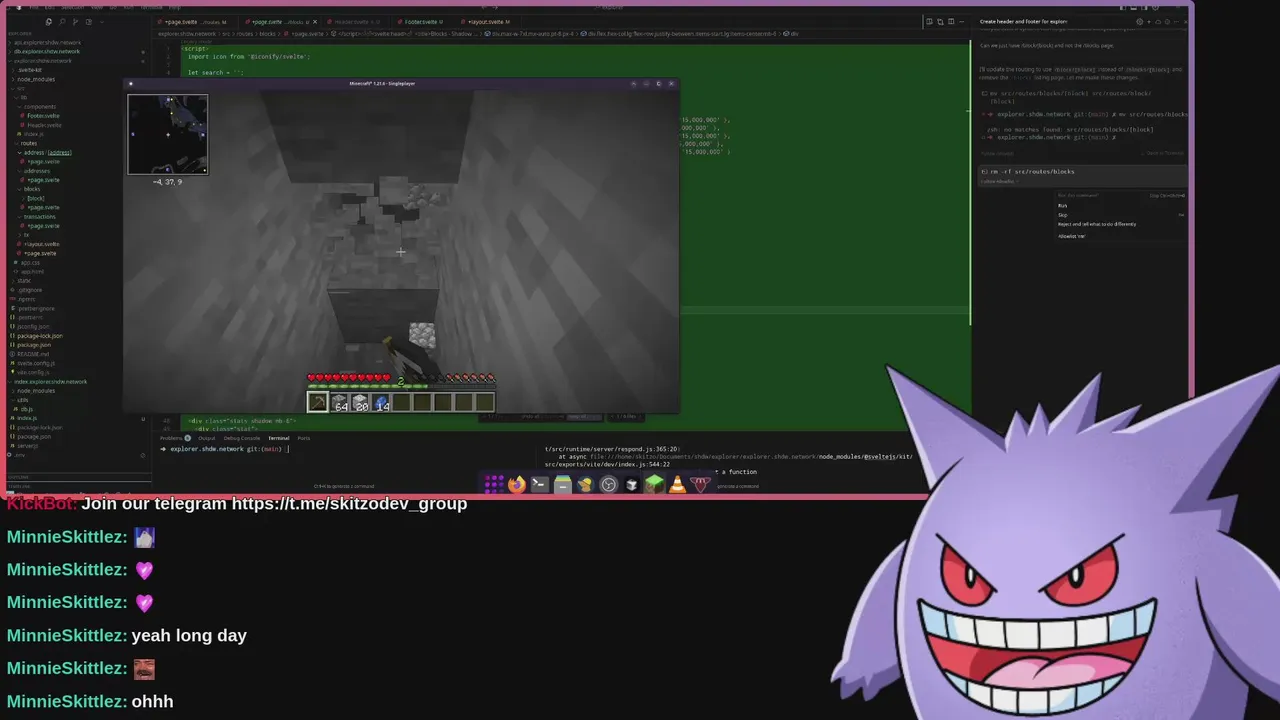Click the telegram link in KickBot message
The image size is (1280, 720).
click(x=349, y=504)
